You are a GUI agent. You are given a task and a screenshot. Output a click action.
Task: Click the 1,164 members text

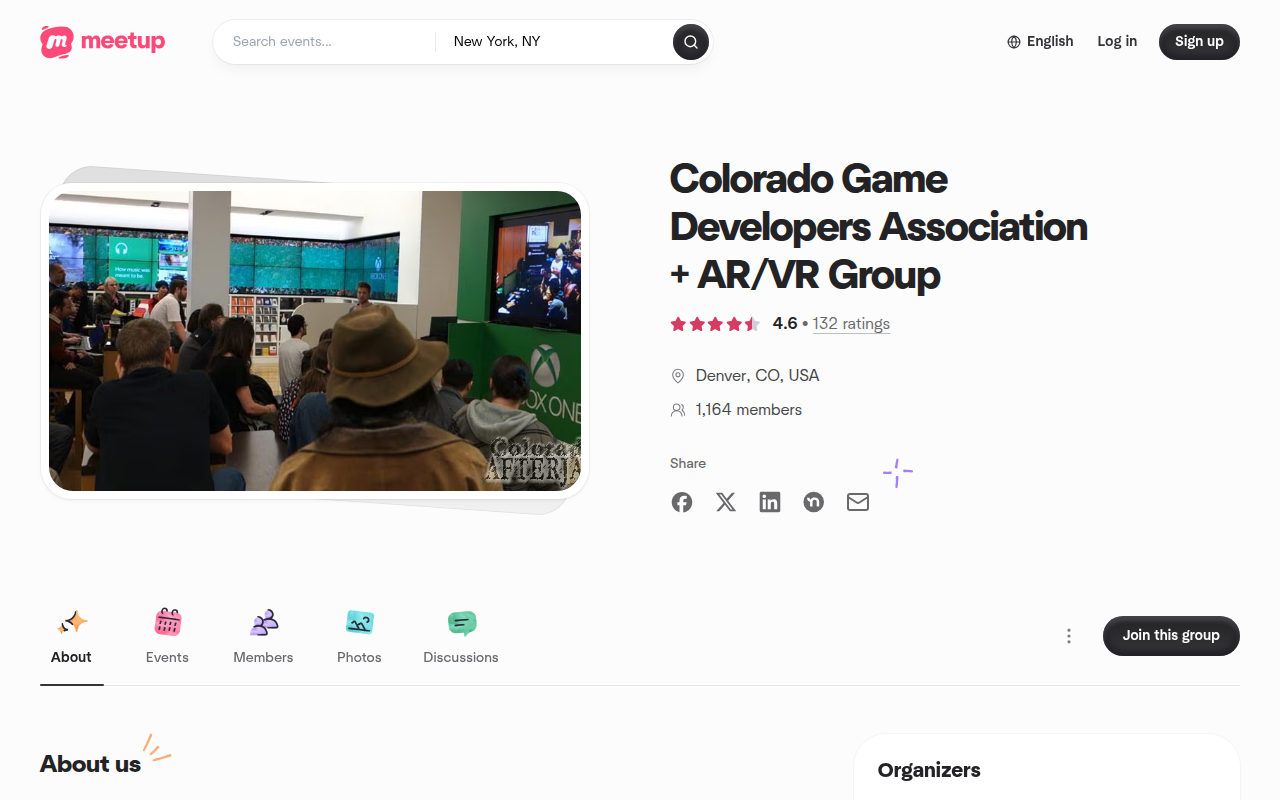point(749,410)
